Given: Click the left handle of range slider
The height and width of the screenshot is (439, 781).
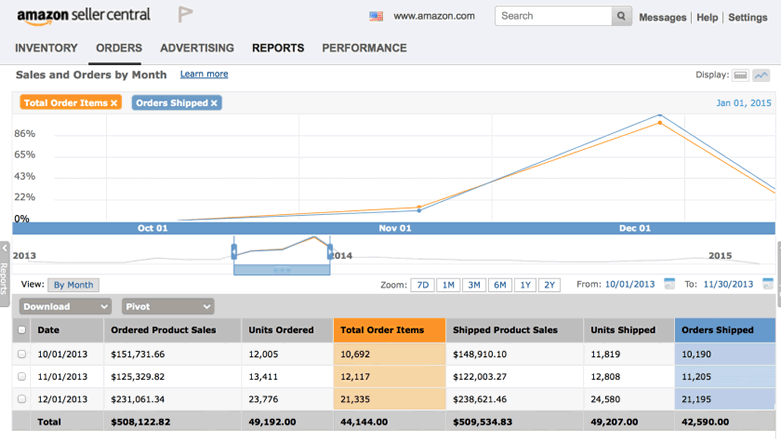Looking at the screenshot, I should click(234, 252).
